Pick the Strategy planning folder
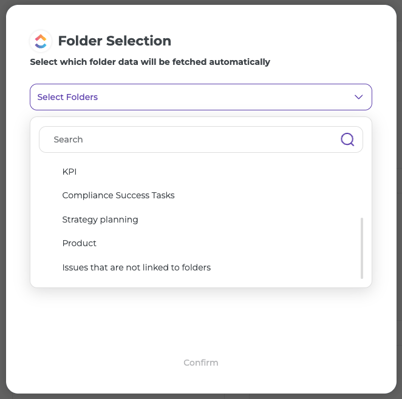The width and height of the screenshot is (402, 399). click(100, 220)
